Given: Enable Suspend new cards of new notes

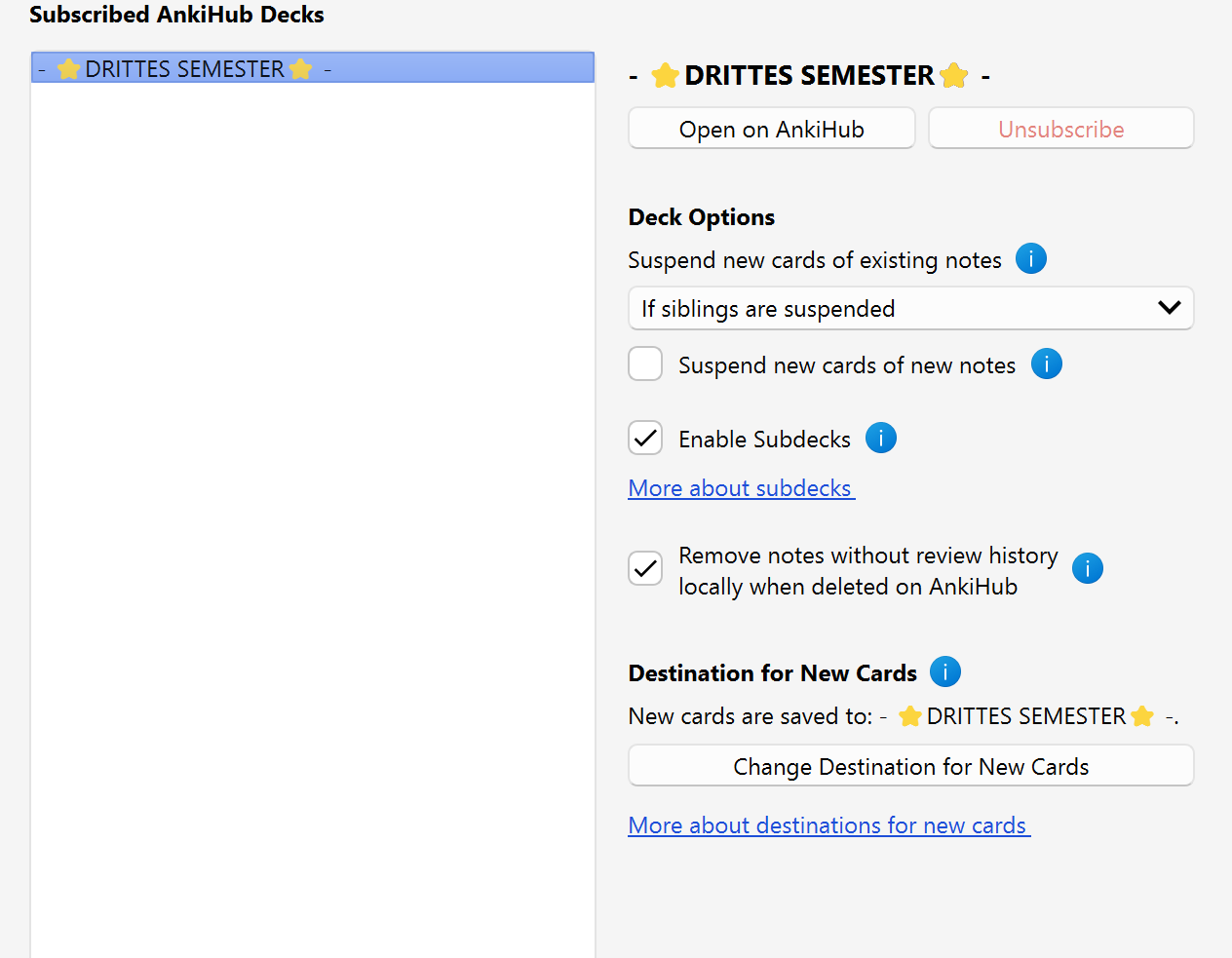Looking at the screenshot, I should (x=645, y=364).
